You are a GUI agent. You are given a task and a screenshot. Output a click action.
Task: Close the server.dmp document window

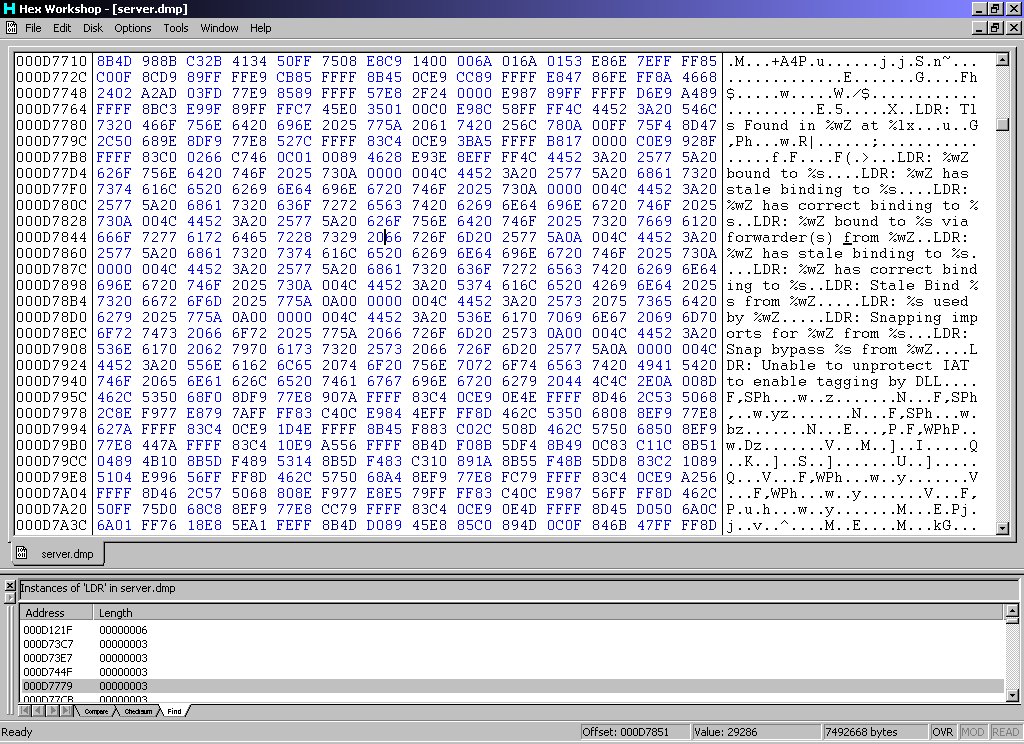tap(1014, 27)
